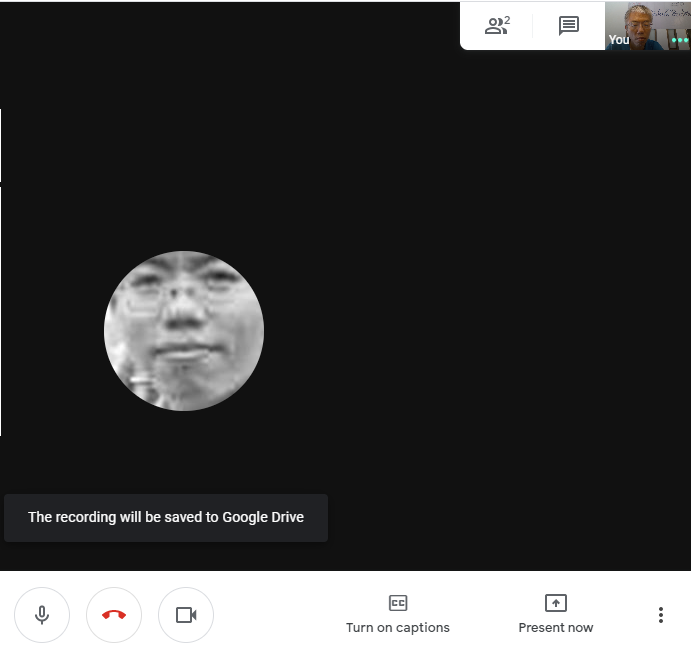This screenshot has height=657, width=691.
Task: Click your self-view video thumbnail
Action: pos(648,26)
